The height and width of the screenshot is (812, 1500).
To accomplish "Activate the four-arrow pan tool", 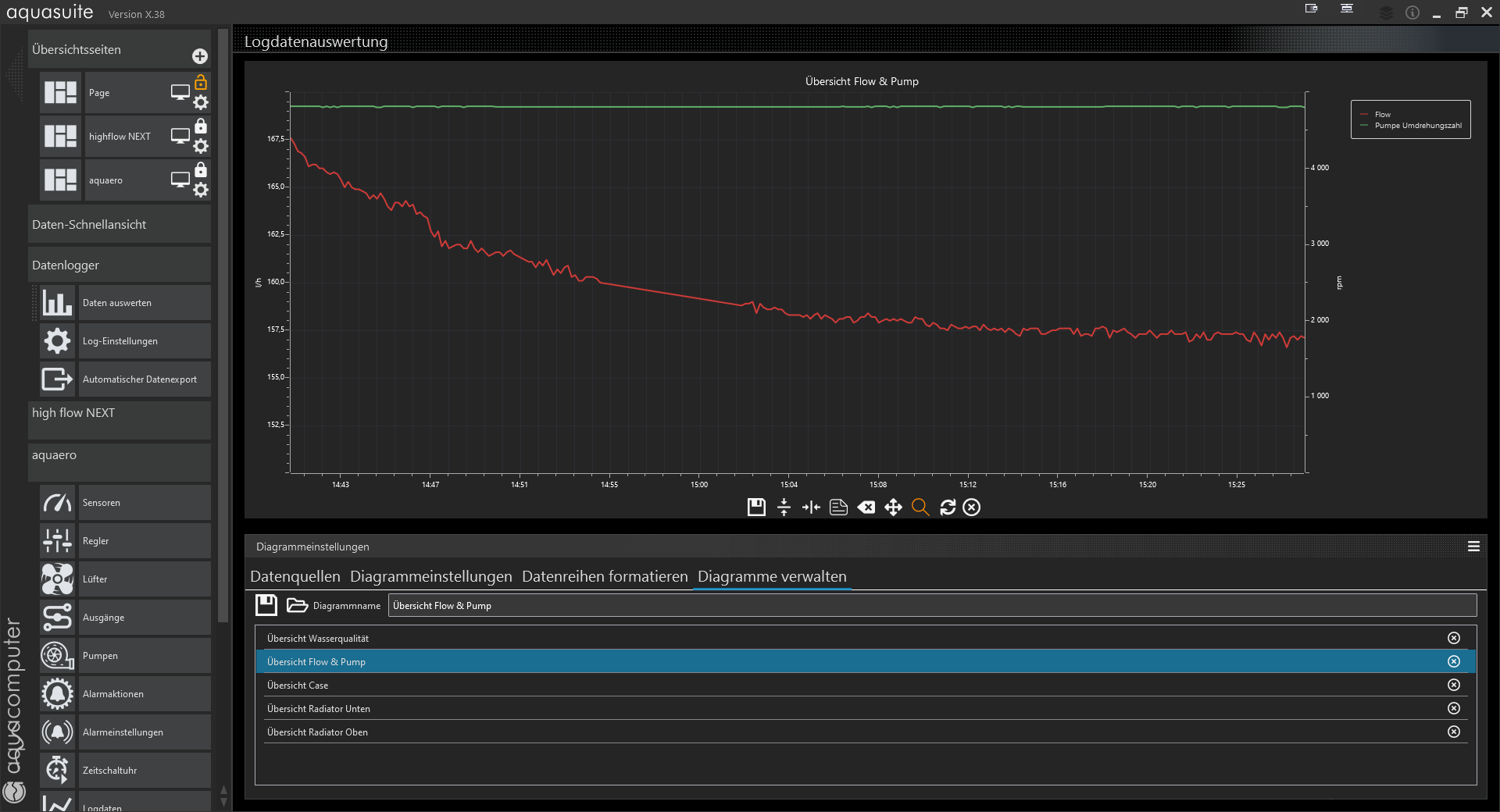I will [893, 507].
